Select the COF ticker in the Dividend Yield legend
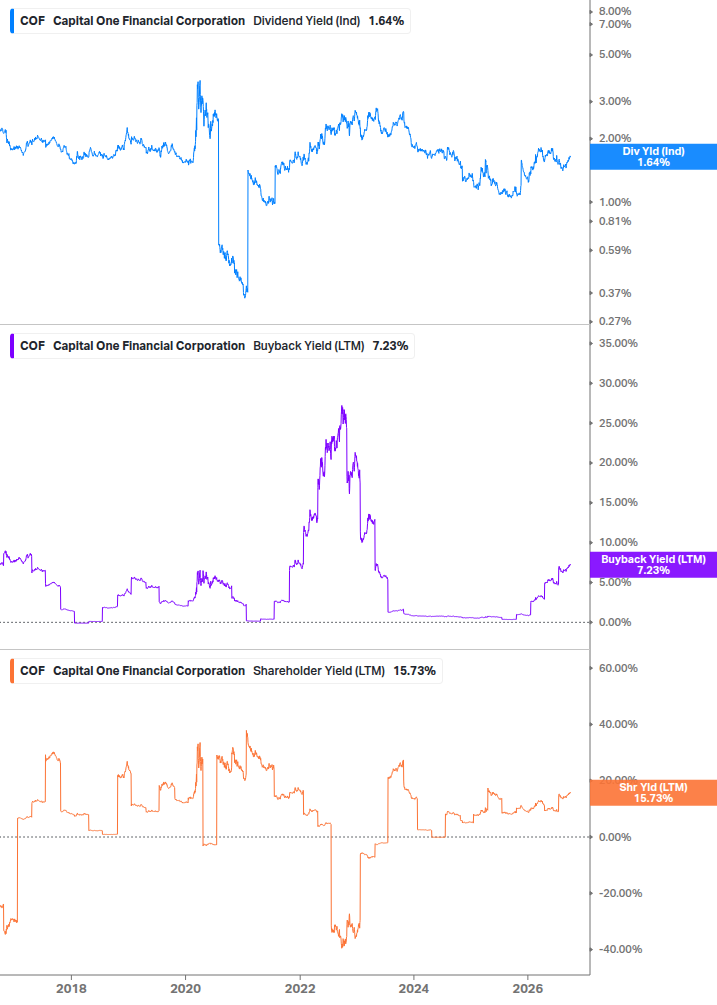717x1005 pixels. coord(33,21)
